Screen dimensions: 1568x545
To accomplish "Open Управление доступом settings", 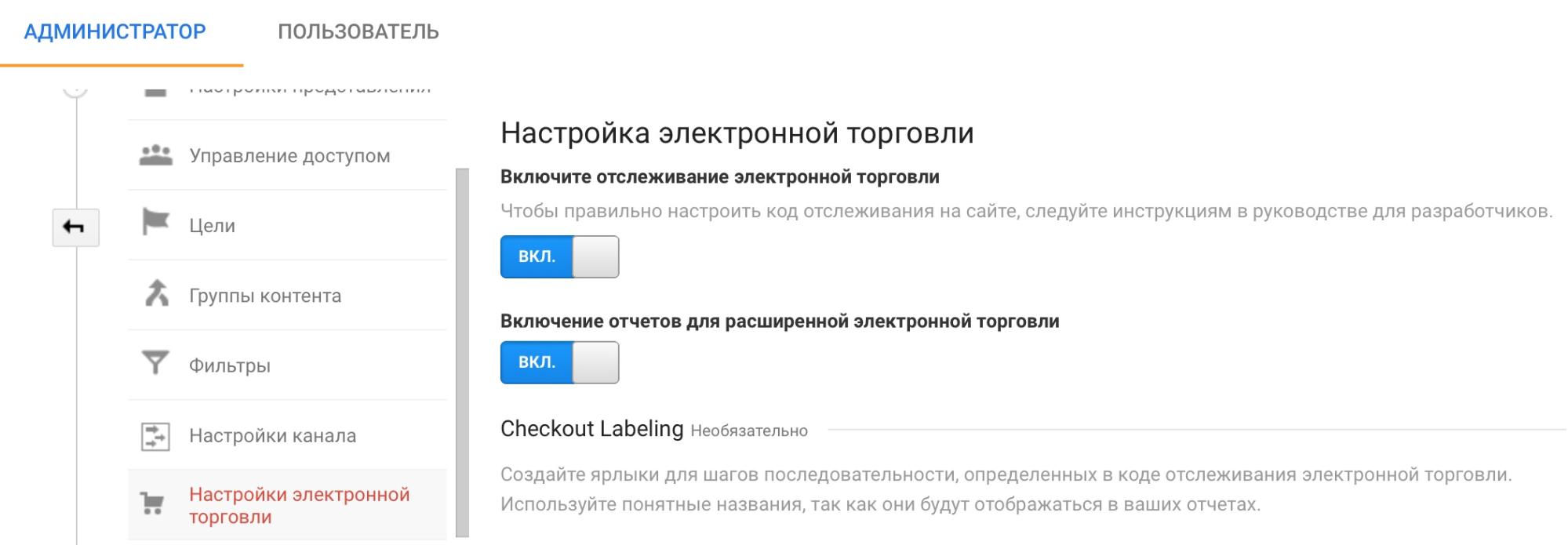I will point(289,156).
